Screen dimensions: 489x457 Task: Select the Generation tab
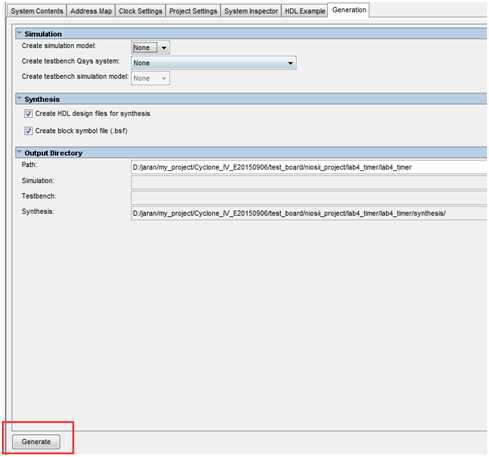(x=349, y=10)
